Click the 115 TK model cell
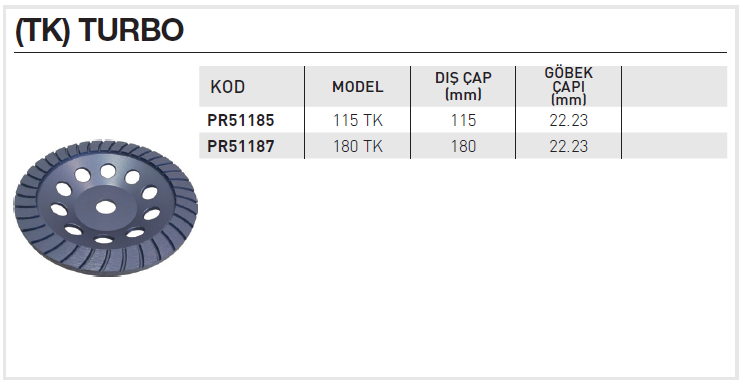 coord(358,120)
